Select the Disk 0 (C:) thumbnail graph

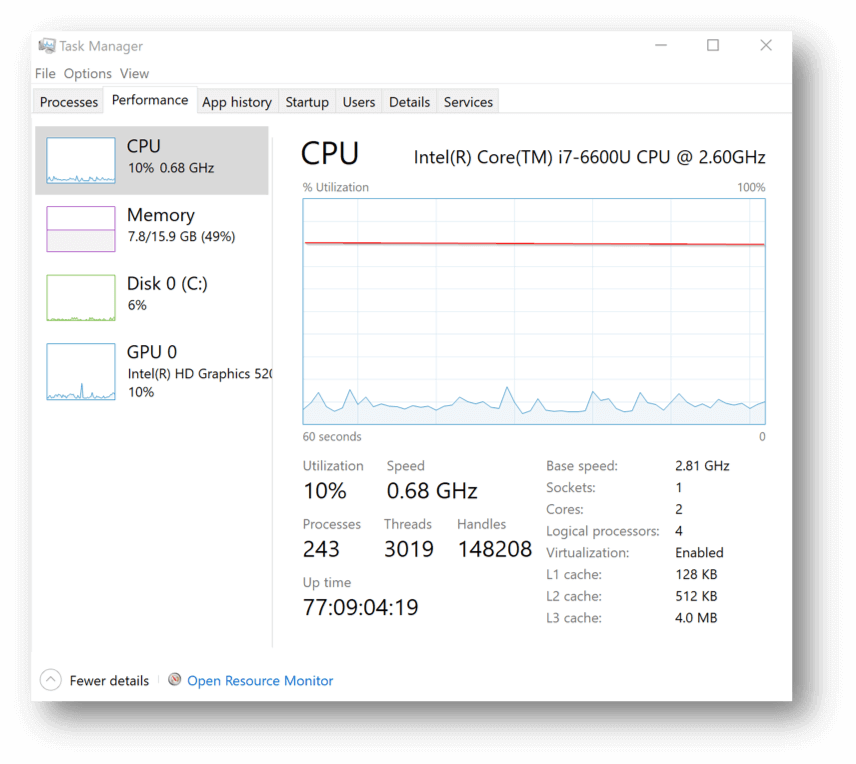click(x=81, y=298)
